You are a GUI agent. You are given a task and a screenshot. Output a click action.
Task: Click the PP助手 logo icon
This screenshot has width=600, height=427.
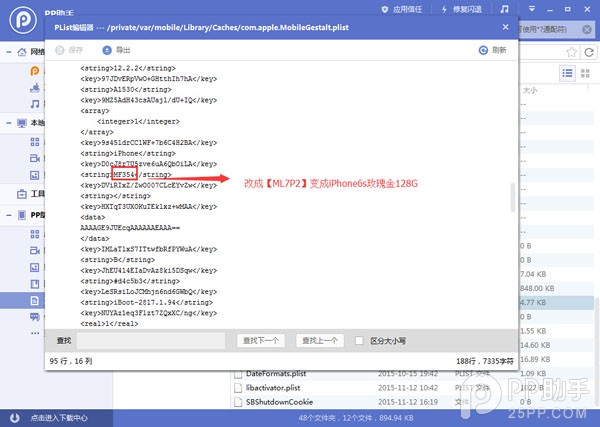click(x=23, y=20)
